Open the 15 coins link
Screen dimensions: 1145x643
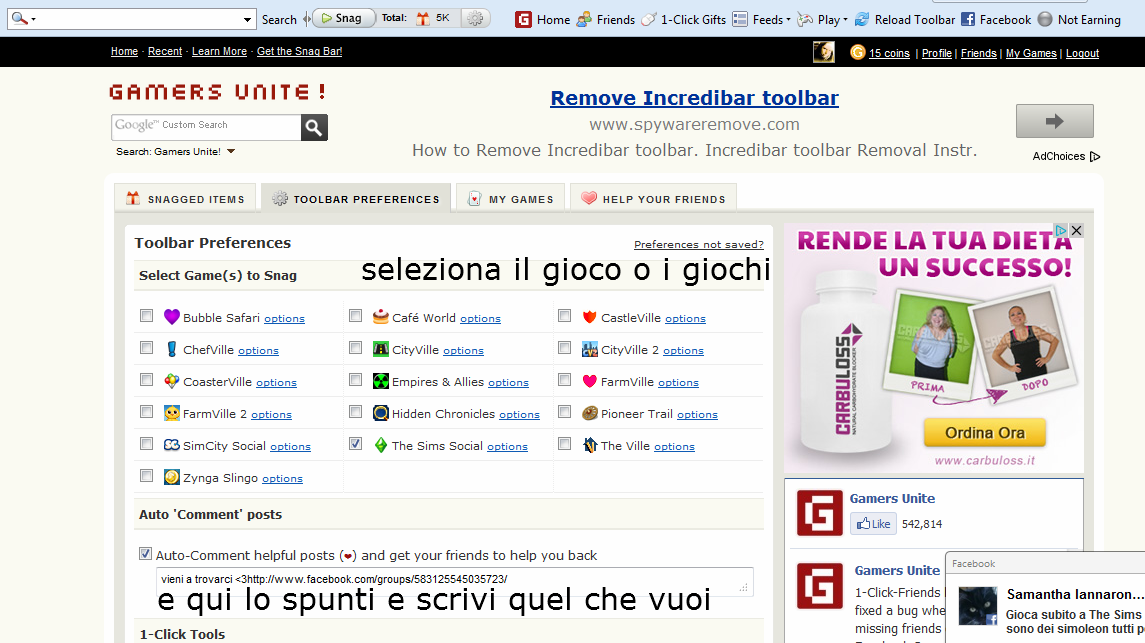pyautogui.click(x=889, y=53)
